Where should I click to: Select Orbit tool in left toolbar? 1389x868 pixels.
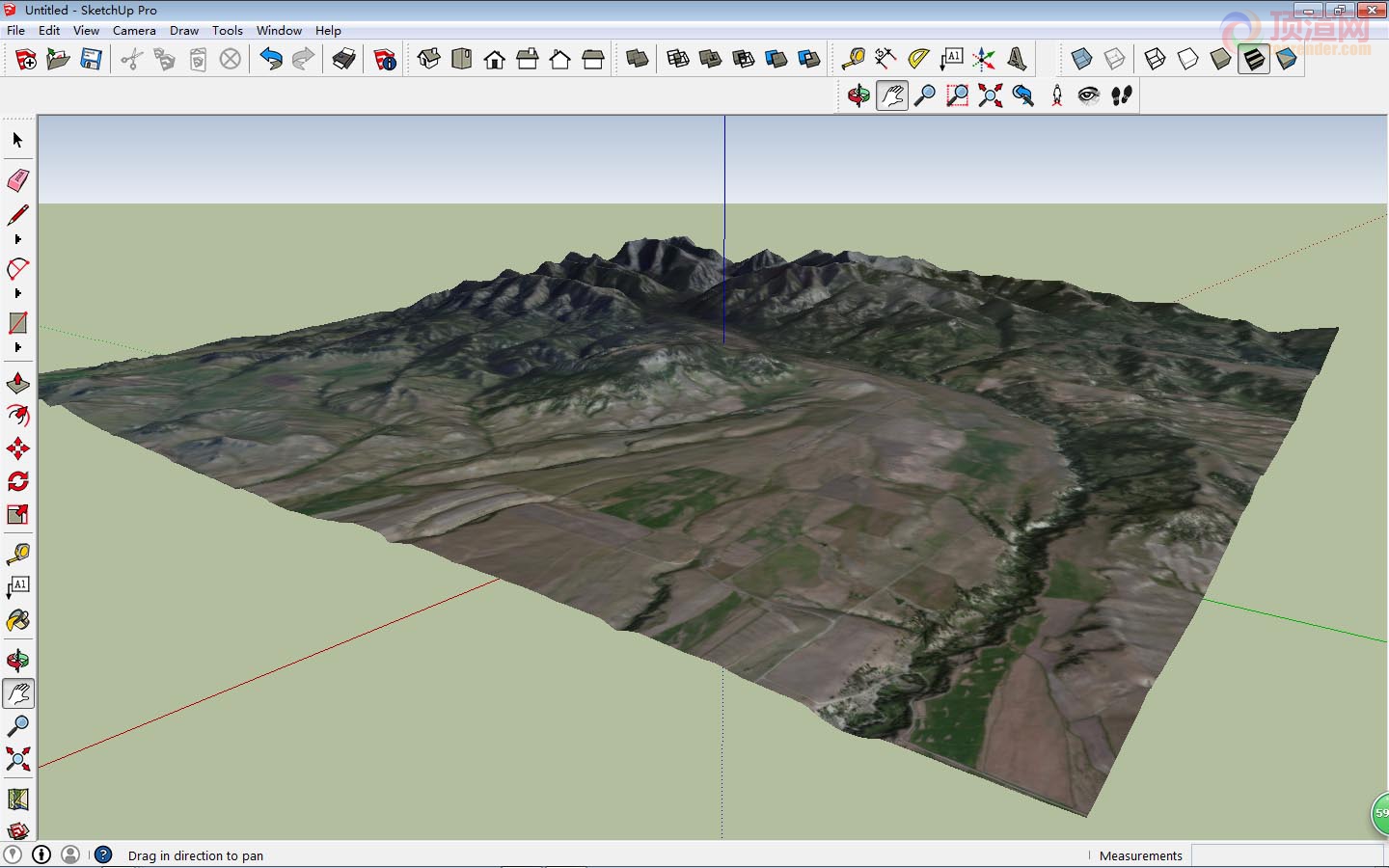(x=17, y=661)
